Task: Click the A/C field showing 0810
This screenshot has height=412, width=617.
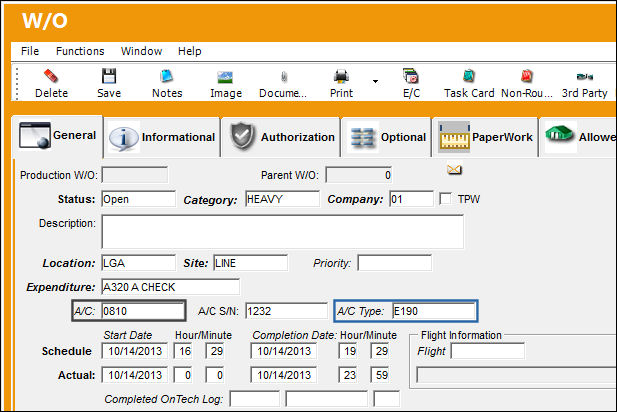Action: [x=143, y=311]
